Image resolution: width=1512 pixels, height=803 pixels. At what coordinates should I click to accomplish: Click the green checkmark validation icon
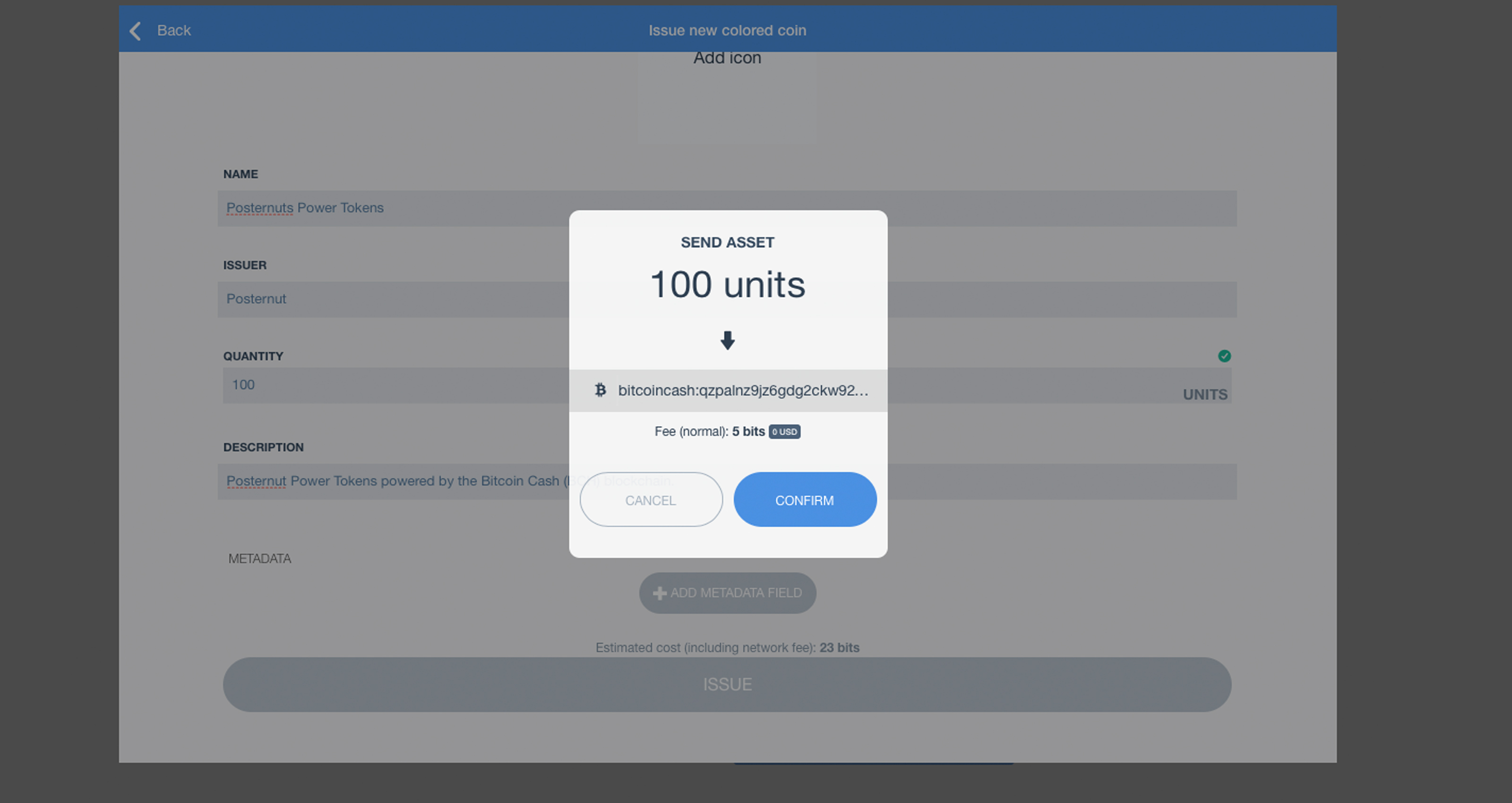[x=1224, y=356]
